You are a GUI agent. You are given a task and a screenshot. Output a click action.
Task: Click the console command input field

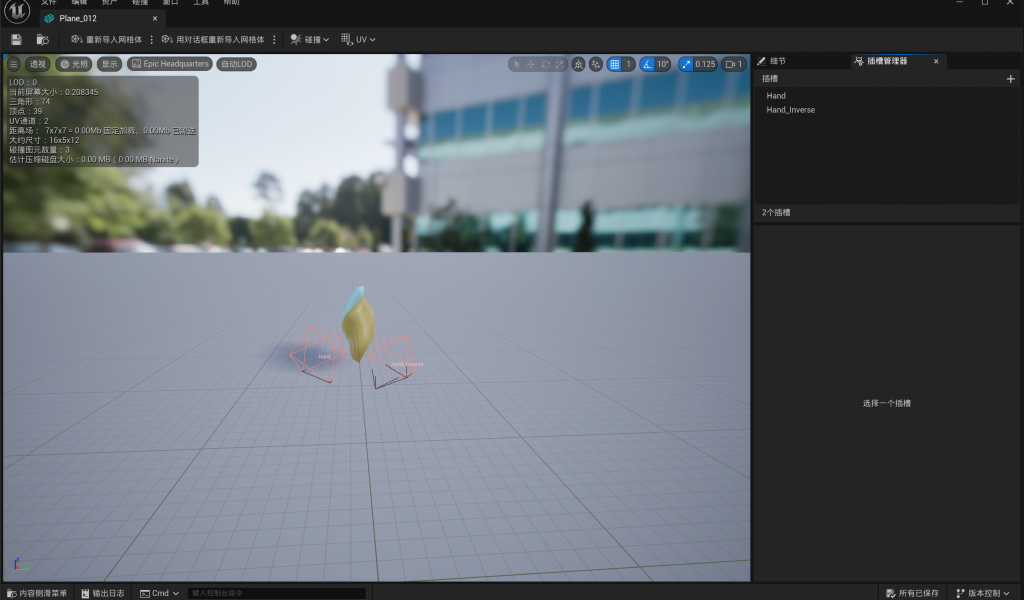coord(276,593)
